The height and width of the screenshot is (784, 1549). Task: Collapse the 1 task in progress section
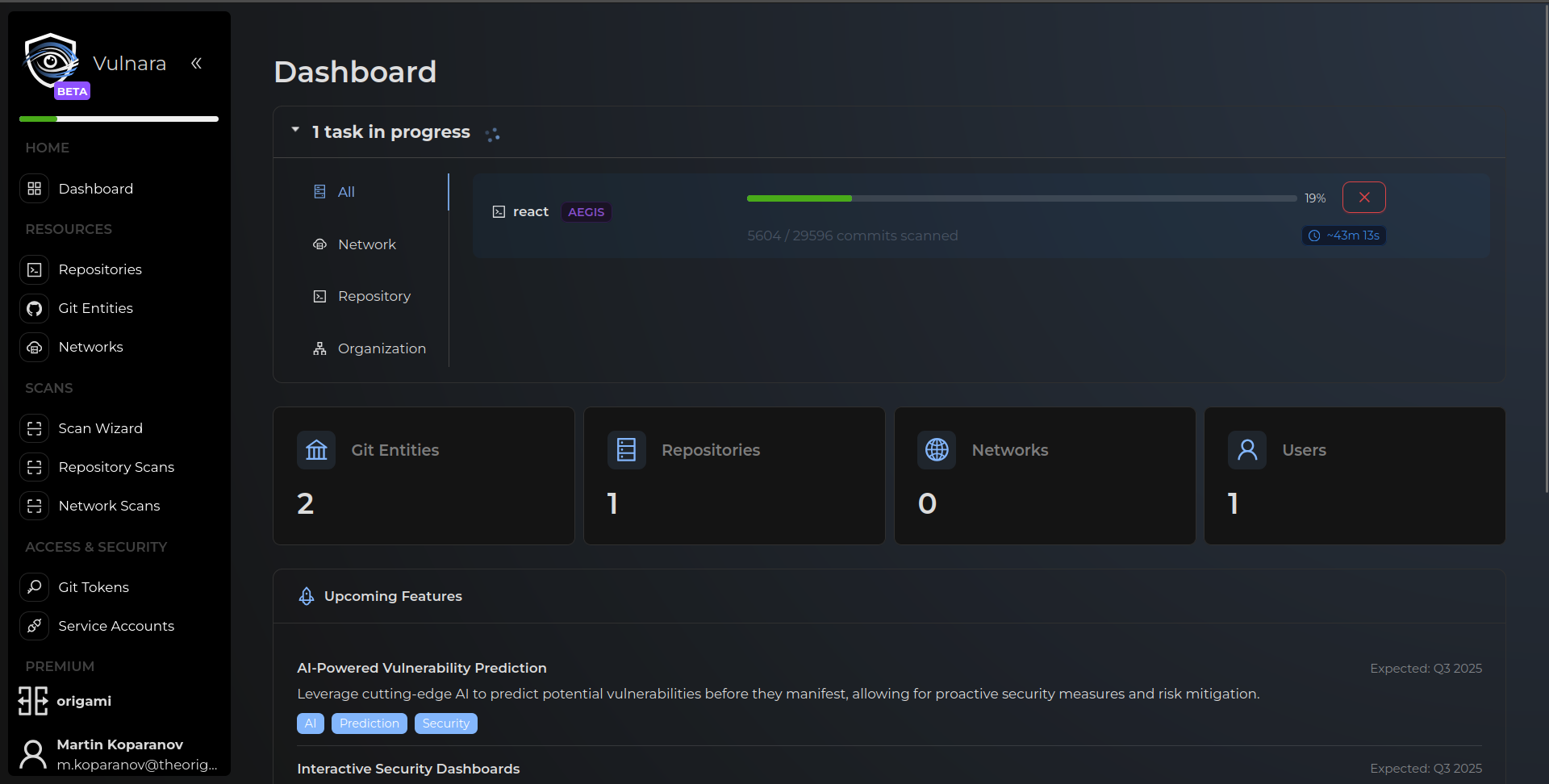coord(294,130)
